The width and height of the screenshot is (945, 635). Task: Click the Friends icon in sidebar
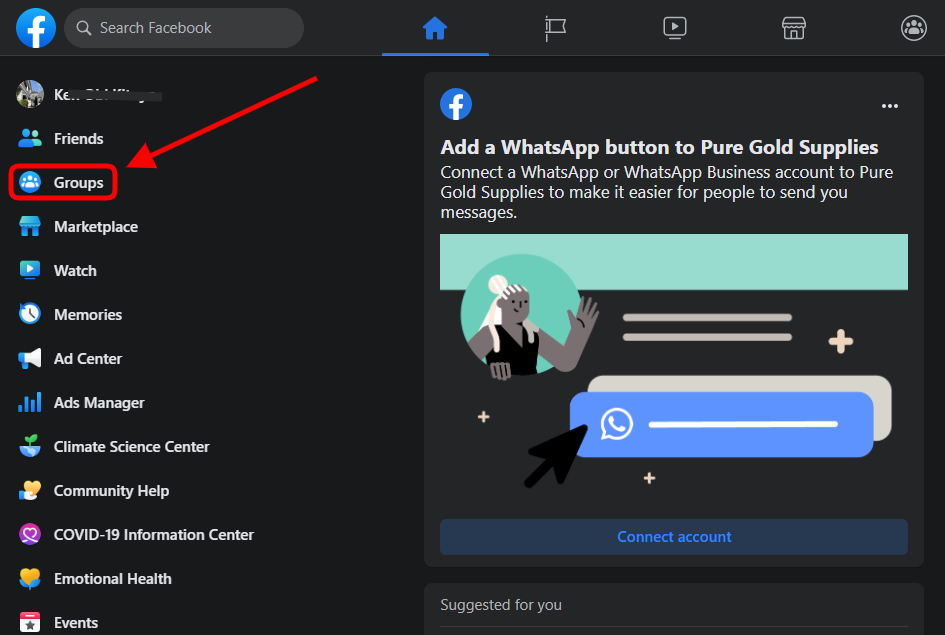[30, 139]
